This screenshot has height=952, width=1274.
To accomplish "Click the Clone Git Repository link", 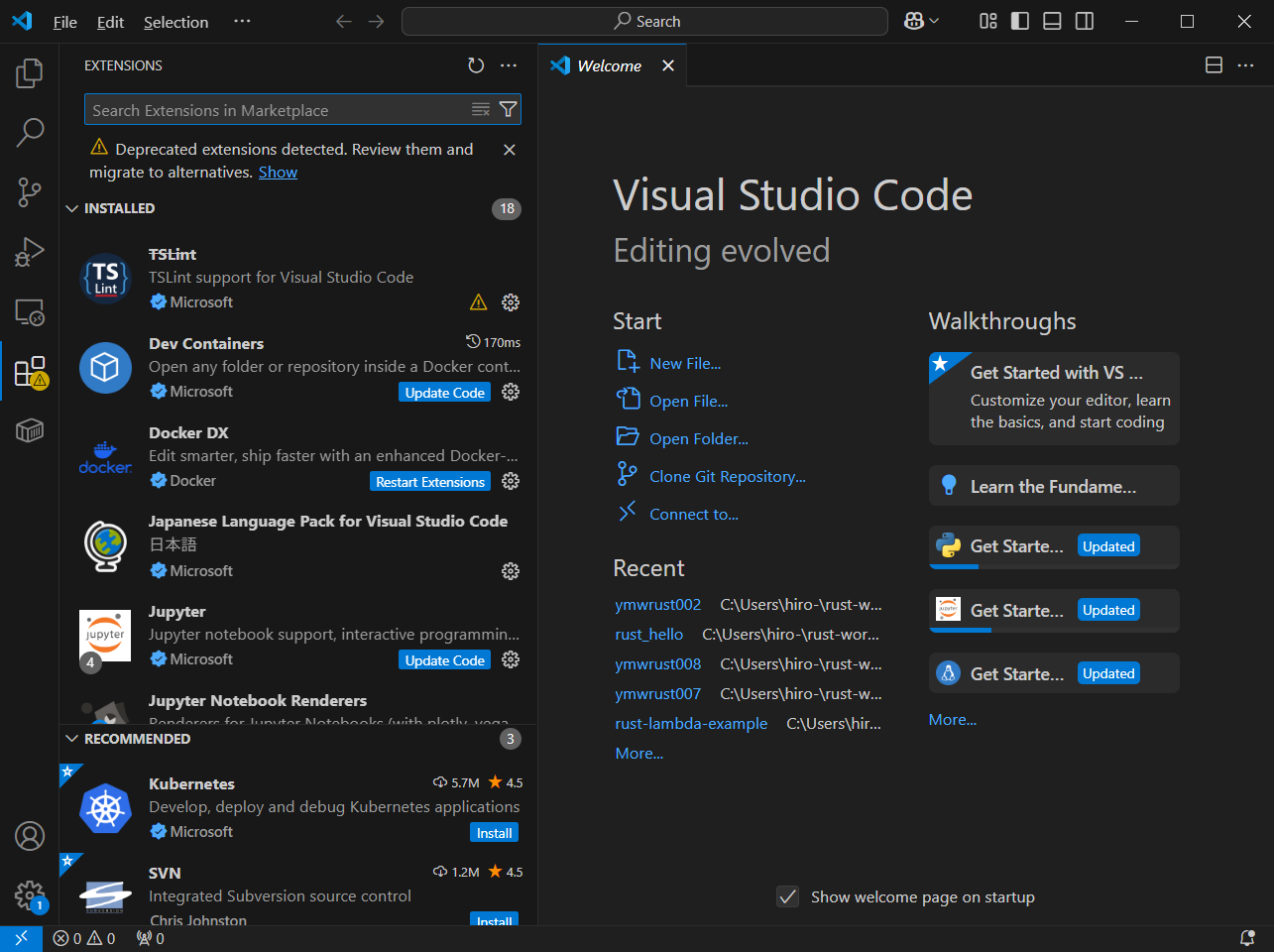I will pos(727,477).
